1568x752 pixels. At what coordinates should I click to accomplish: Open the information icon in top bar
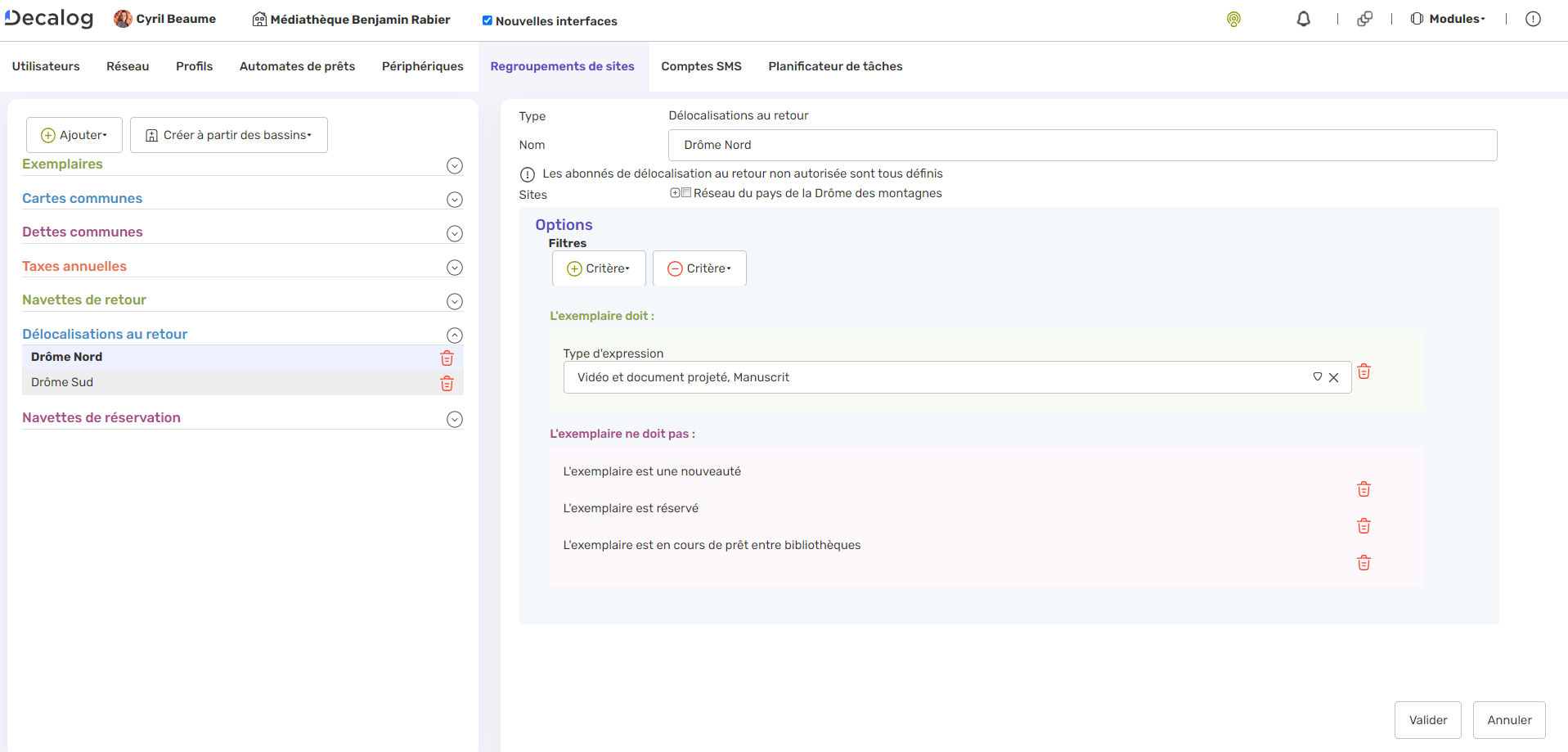coord(1533,19)
